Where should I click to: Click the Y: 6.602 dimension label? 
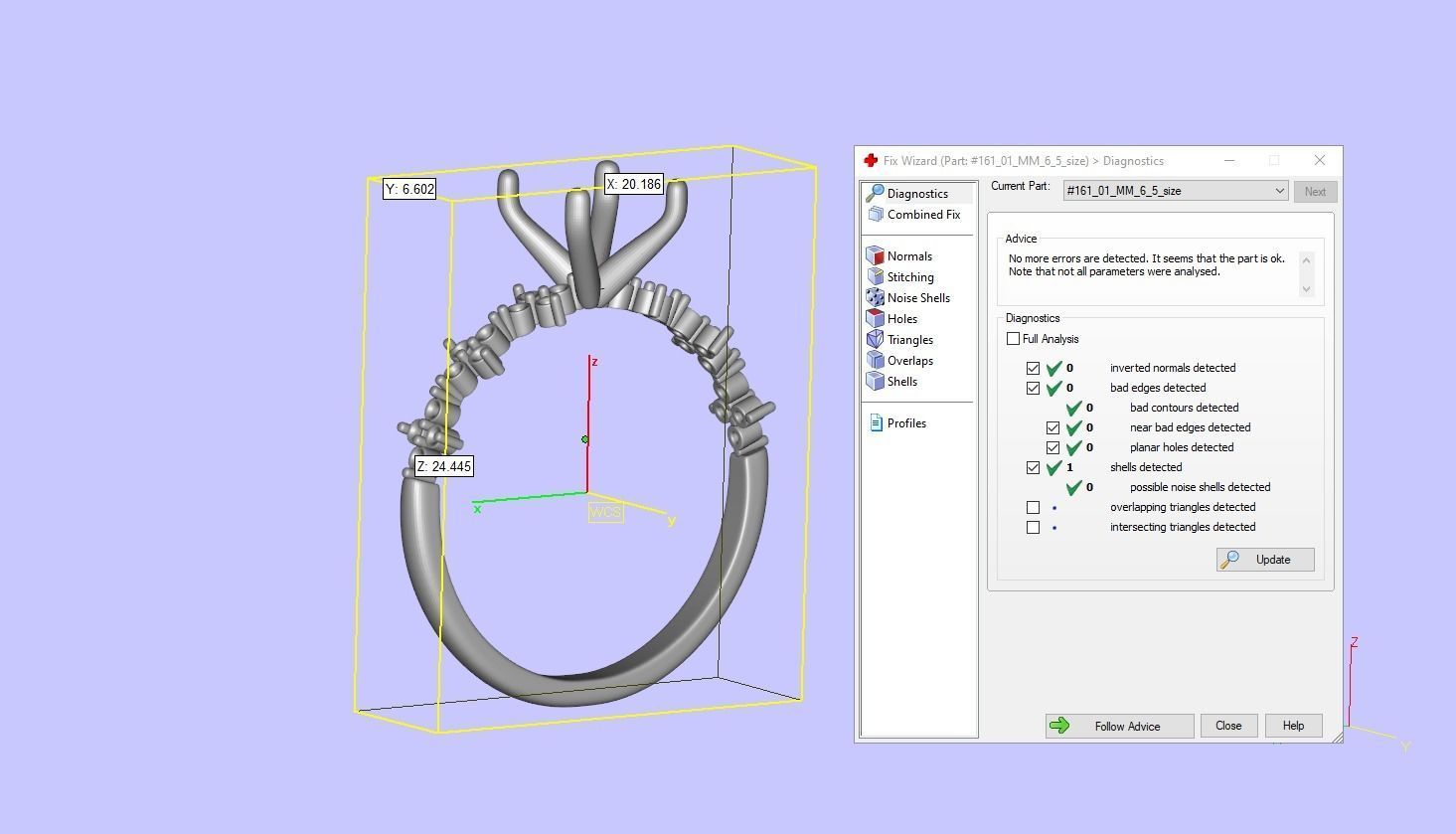click(409, 189)
